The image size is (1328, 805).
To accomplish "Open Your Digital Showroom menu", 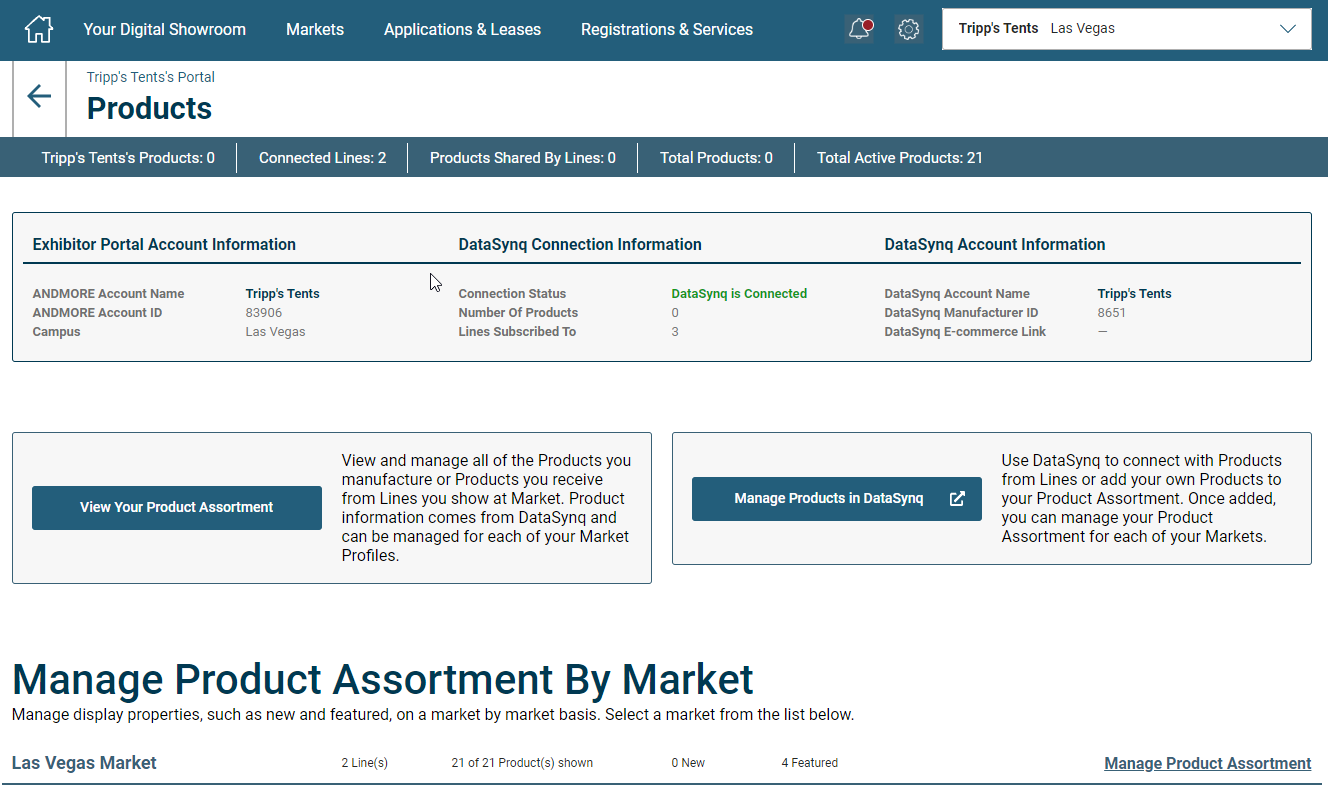I will click(x=164, y=29).
